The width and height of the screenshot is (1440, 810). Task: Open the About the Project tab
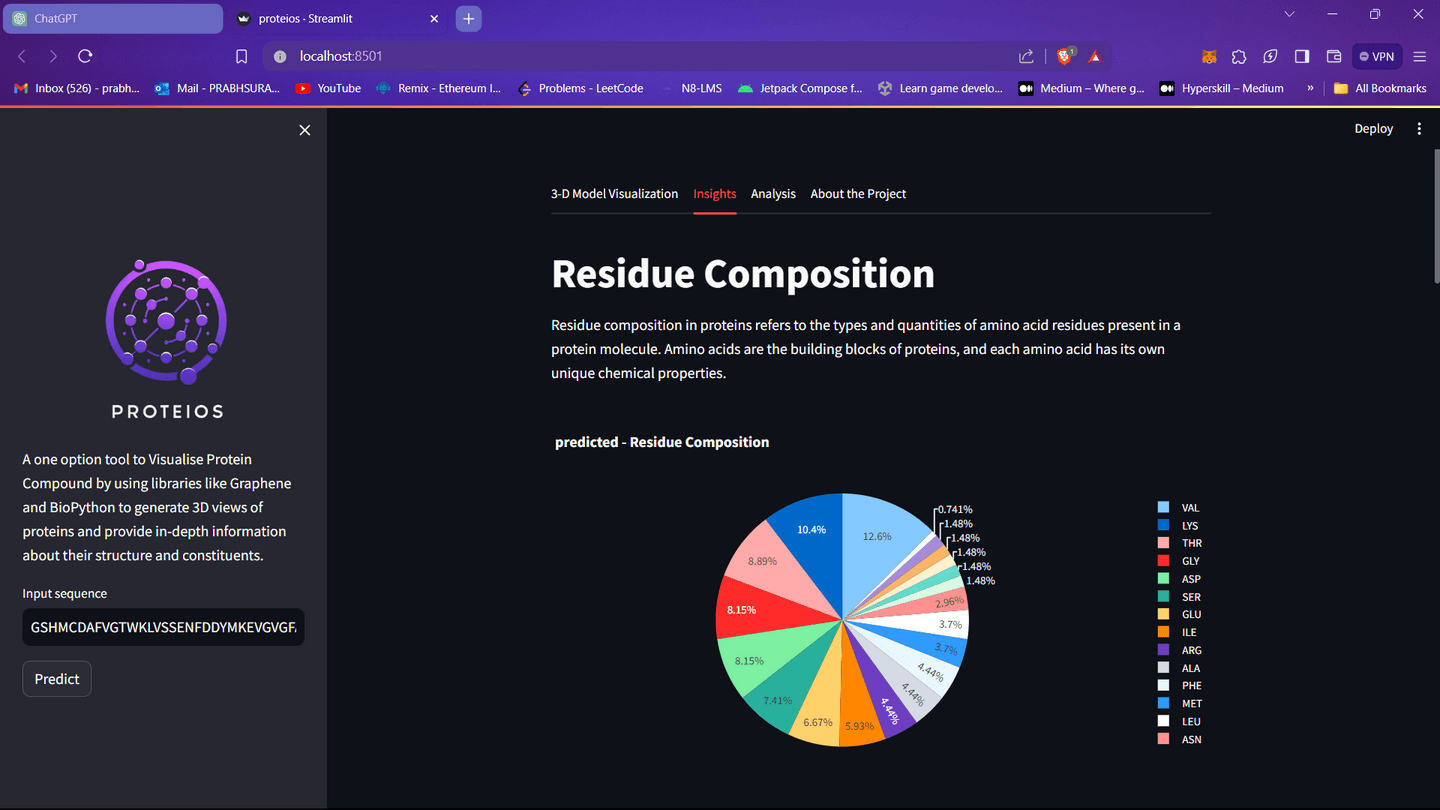point(858,194)
